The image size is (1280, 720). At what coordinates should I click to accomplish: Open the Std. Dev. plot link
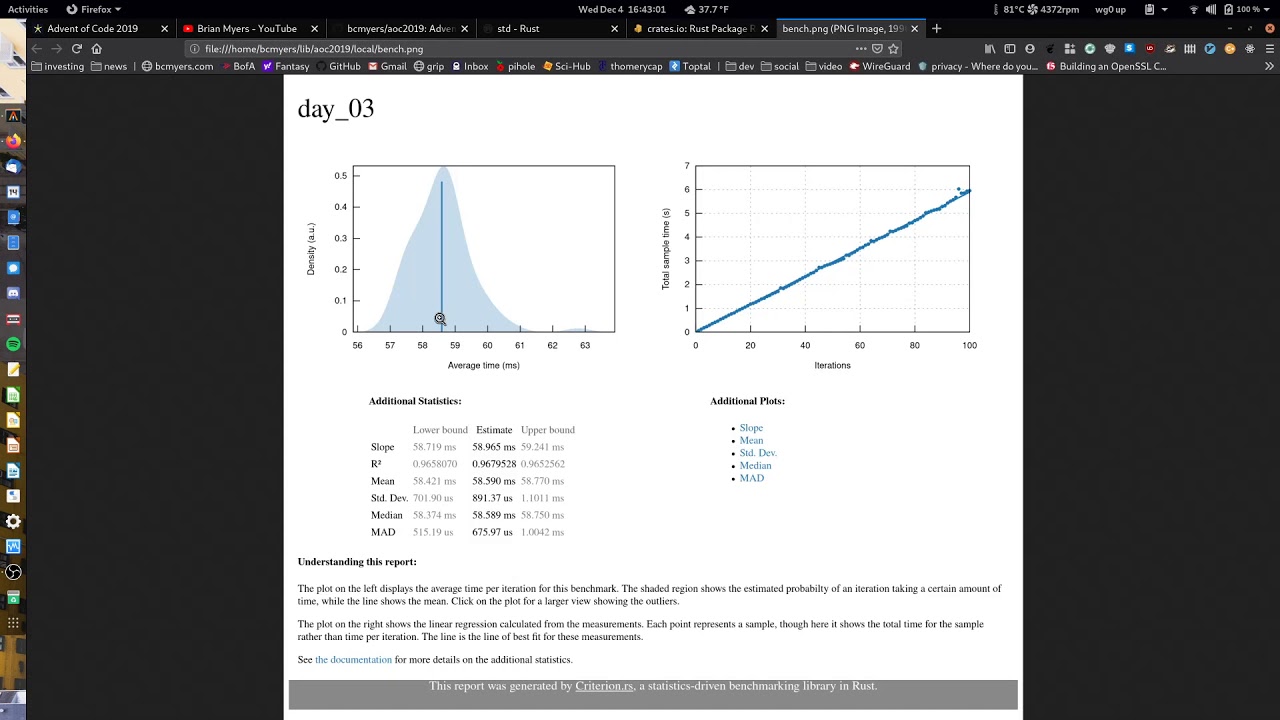(758, 453)
